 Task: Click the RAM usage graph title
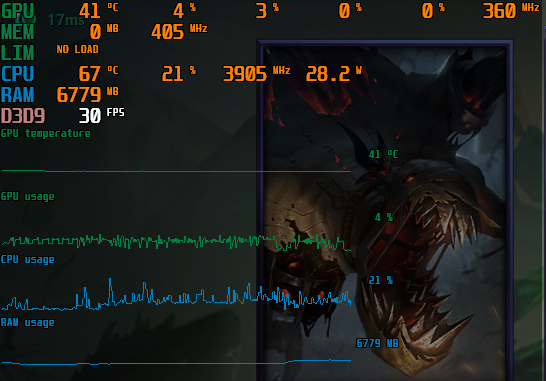28,322
